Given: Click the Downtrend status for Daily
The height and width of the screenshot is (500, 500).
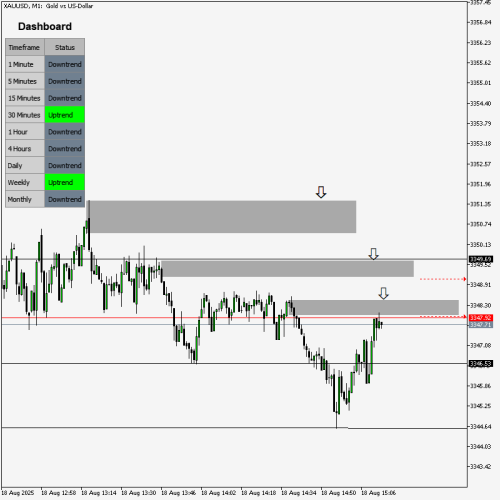Looking at the screenshot, I should pyautogui.click(x=65, y=166).
